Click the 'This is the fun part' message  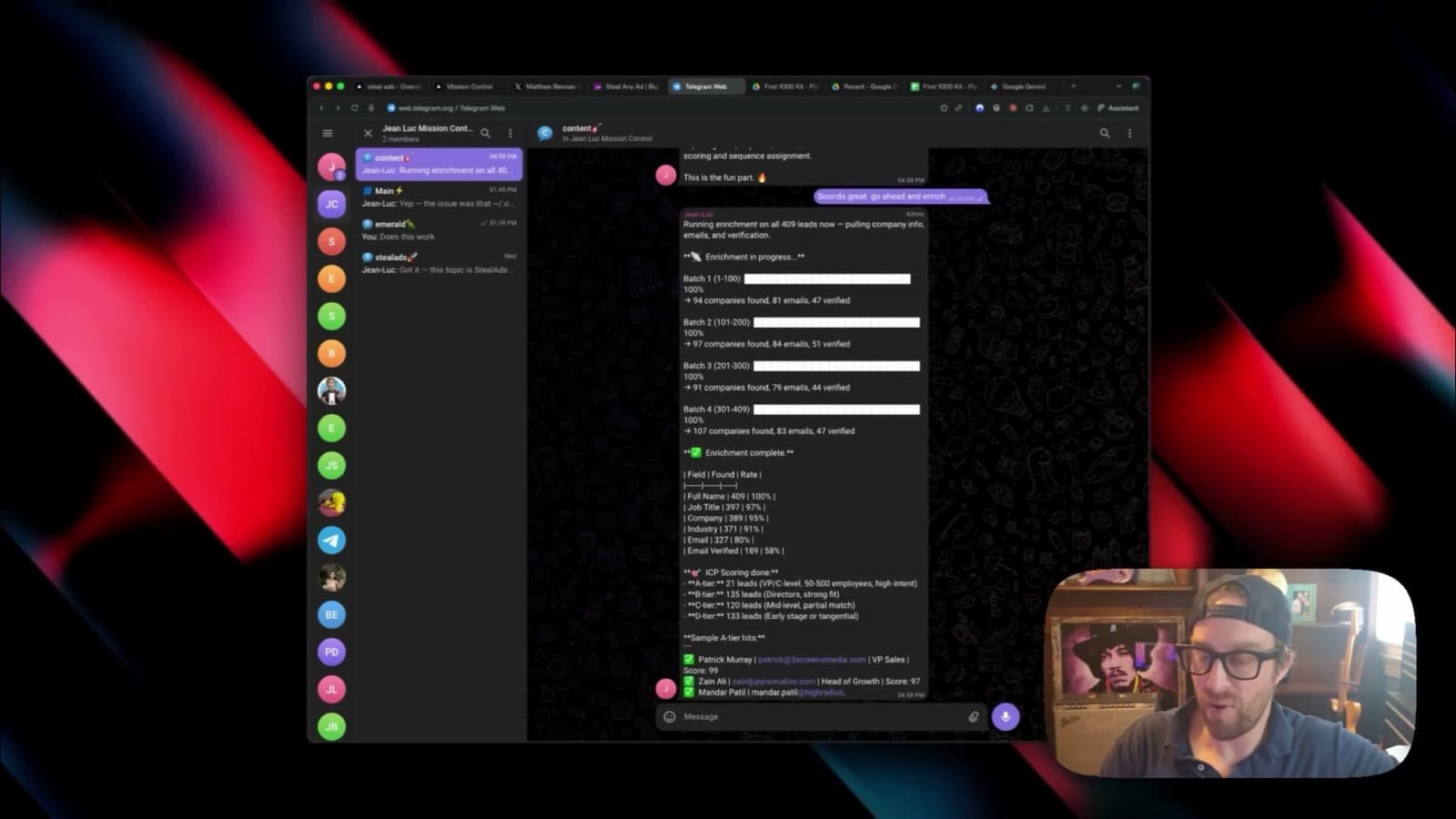point(725,177)
